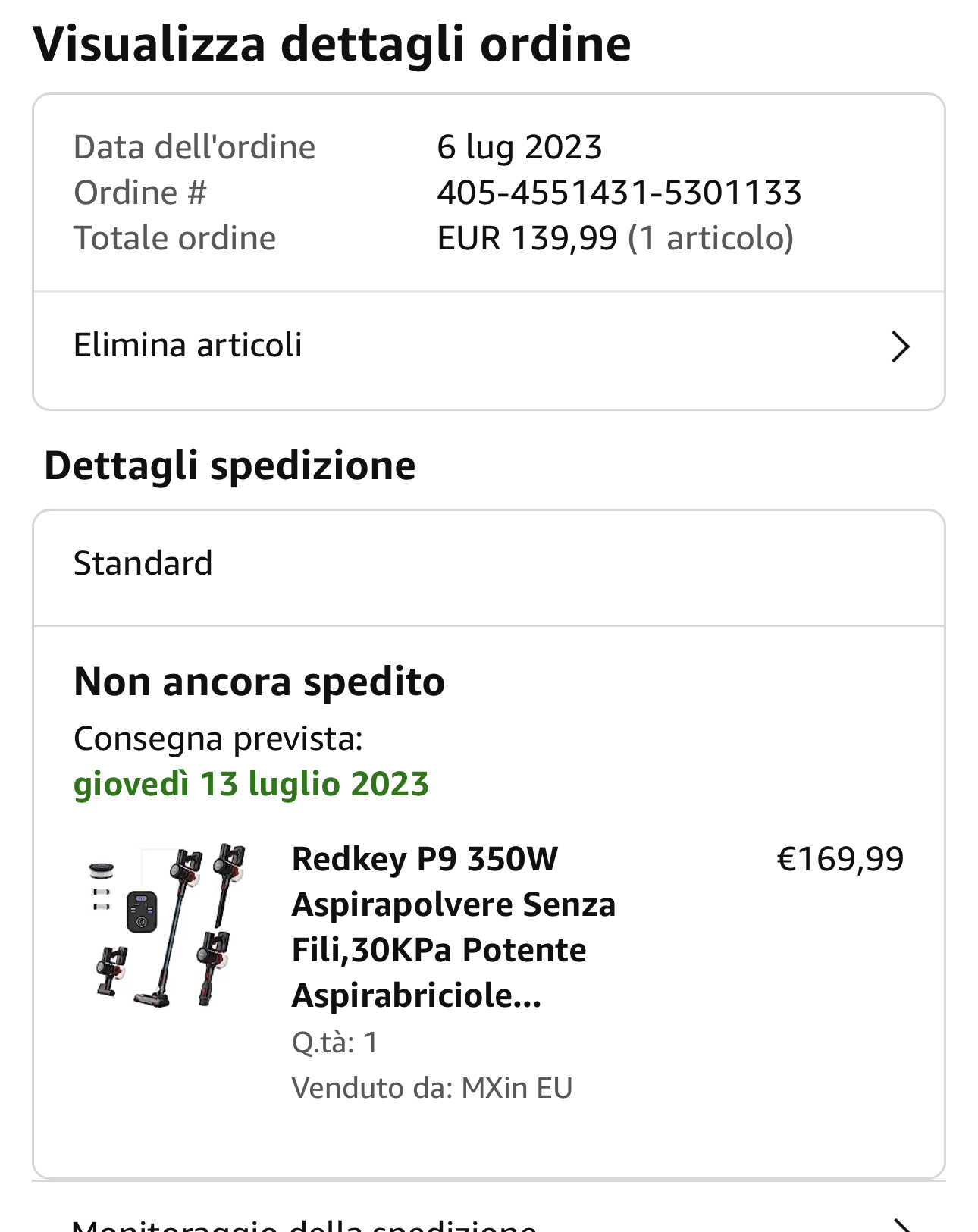Click the Q.tà: 1 quantity text
Image resolution: width=978 pixels, height=1232 pixels.
coord(334,1042)
